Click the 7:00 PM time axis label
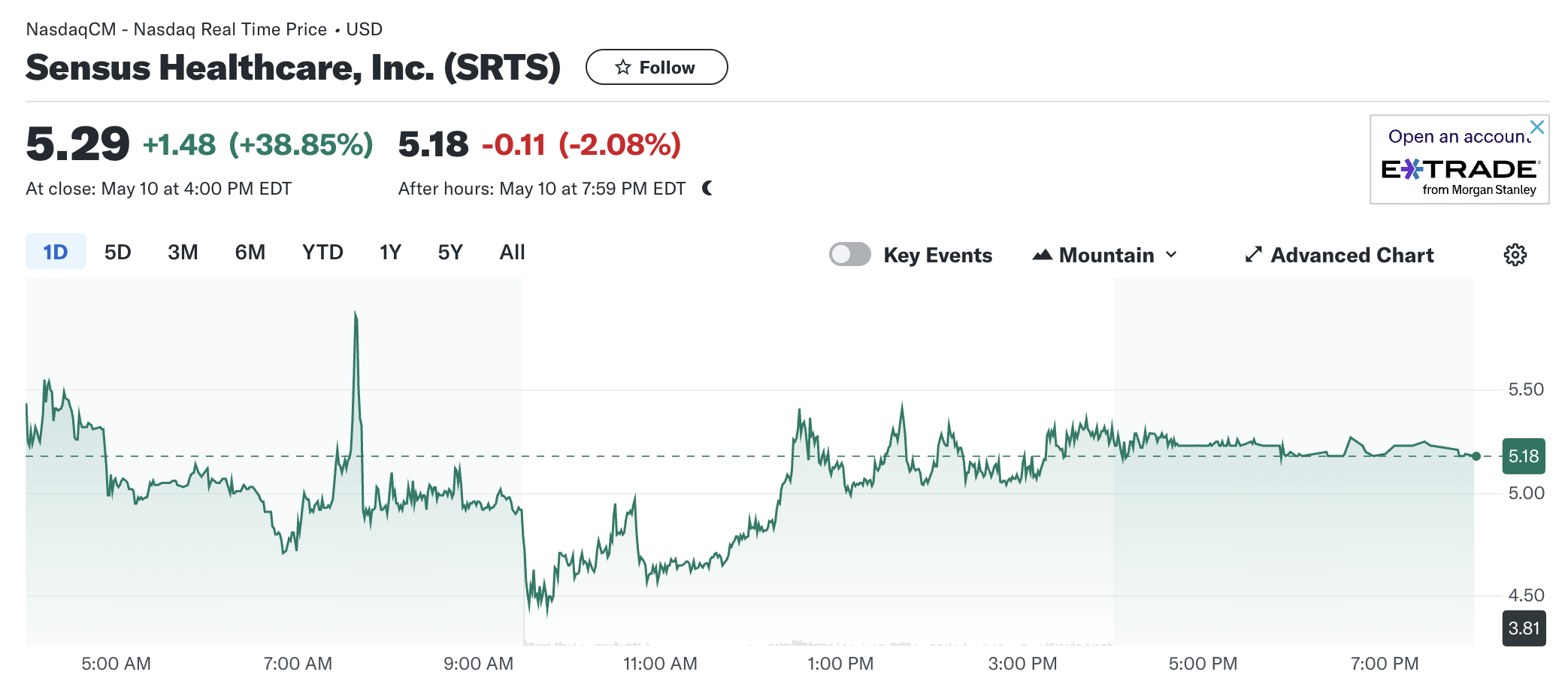This screenshot has width=1568, height=693. (1385, 664)
